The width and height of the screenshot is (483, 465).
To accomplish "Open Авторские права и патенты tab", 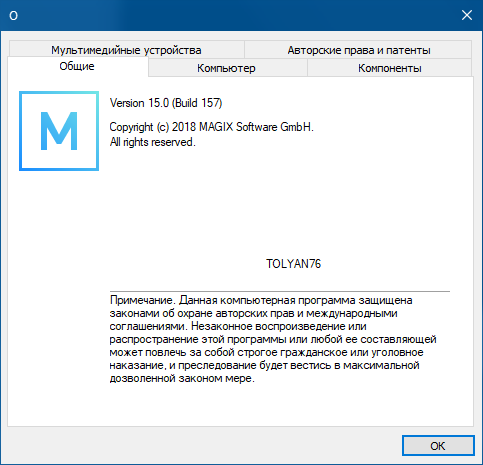I will click(x=359, y=50).
